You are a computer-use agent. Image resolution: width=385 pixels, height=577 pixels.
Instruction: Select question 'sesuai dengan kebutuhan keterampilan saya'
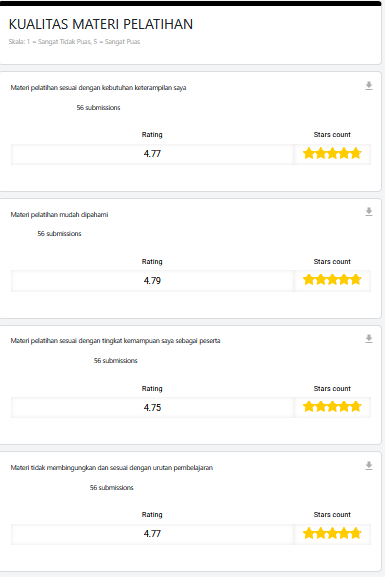pyautogui.click(x=98, y=88)
